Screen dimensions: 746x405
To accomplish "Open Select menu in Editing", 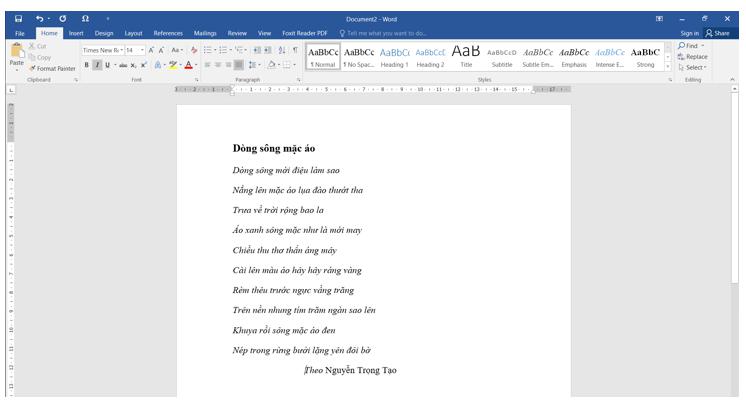I will pyautogui.click(x=692, y=68).
